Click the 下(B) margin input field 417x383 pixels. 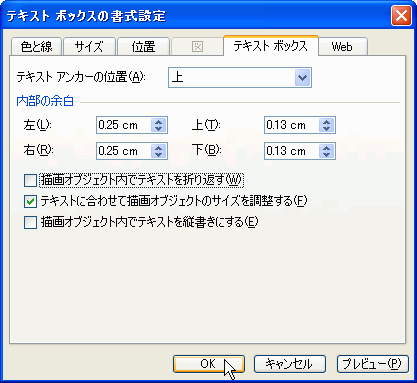coord(292,151)
